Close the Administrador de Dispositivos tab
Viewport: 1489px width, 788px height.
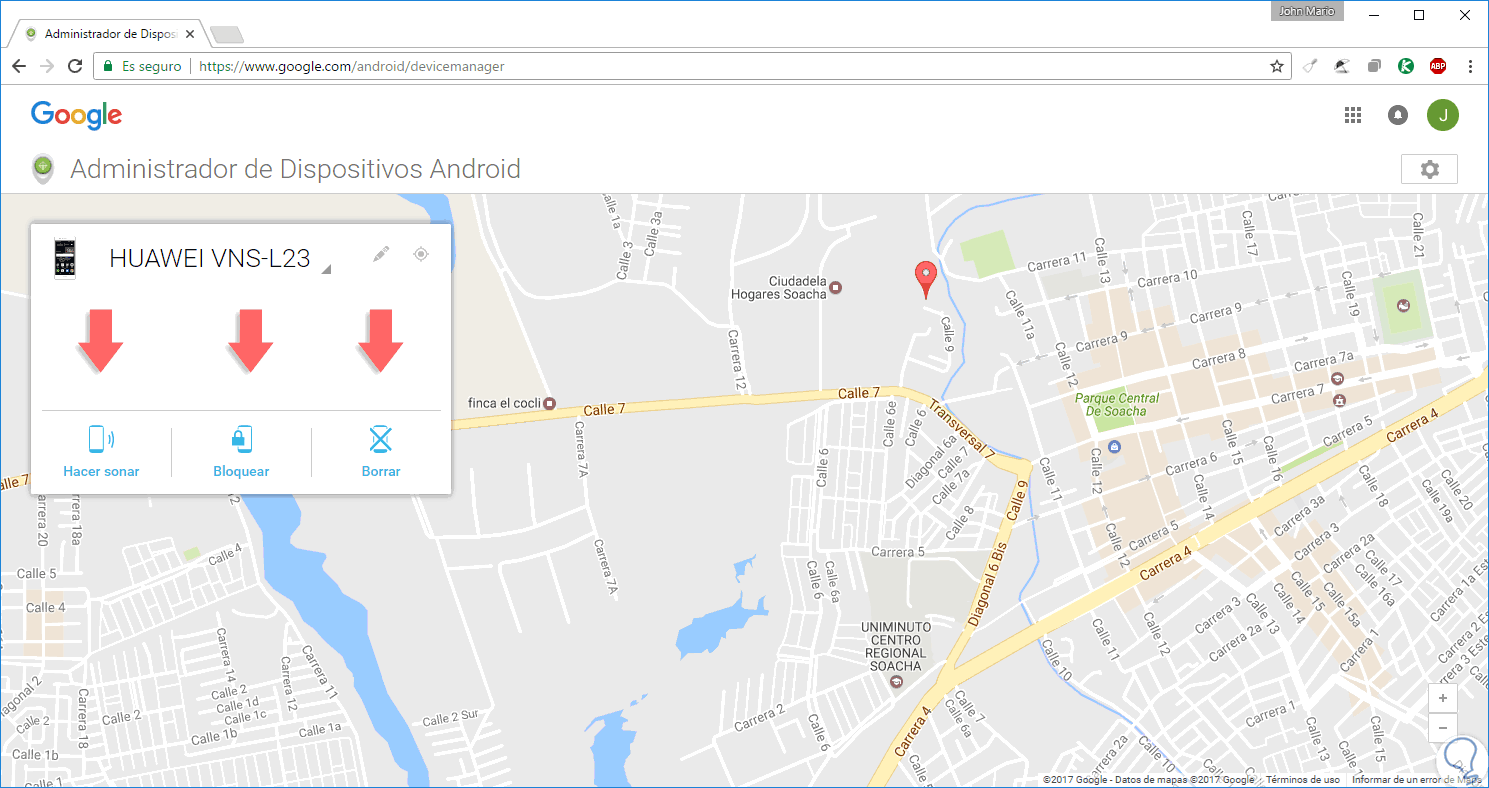190,33
